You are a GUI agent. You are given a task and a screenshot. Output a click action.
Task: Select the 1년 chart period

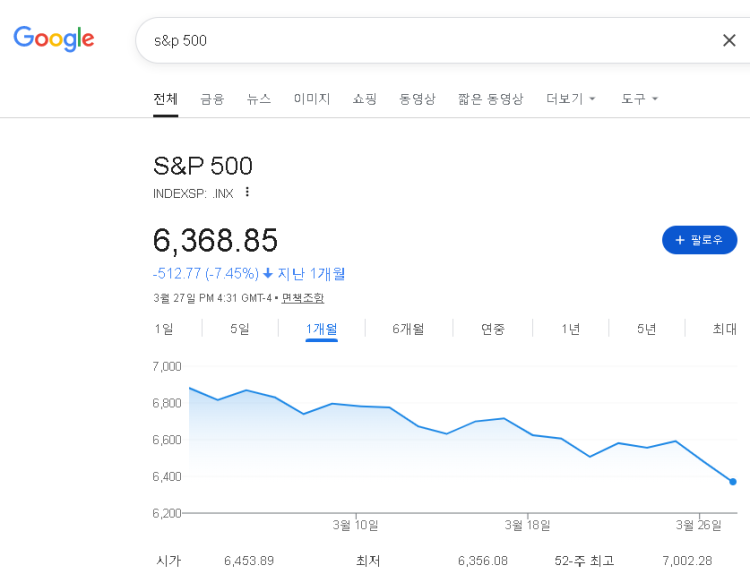click(x=570, y=329)
